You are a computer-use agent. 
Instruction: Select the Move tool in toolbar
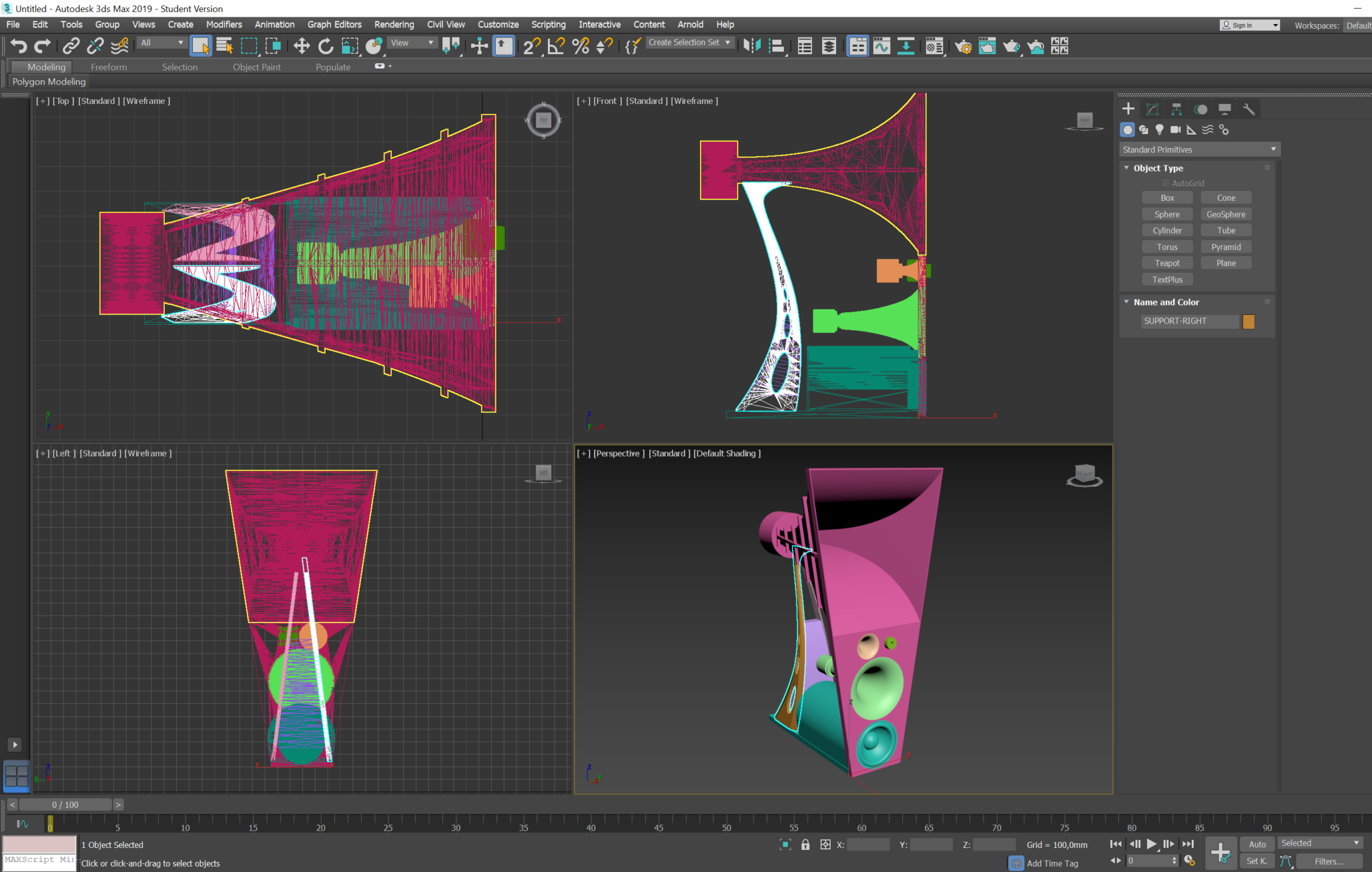[301, 46]
